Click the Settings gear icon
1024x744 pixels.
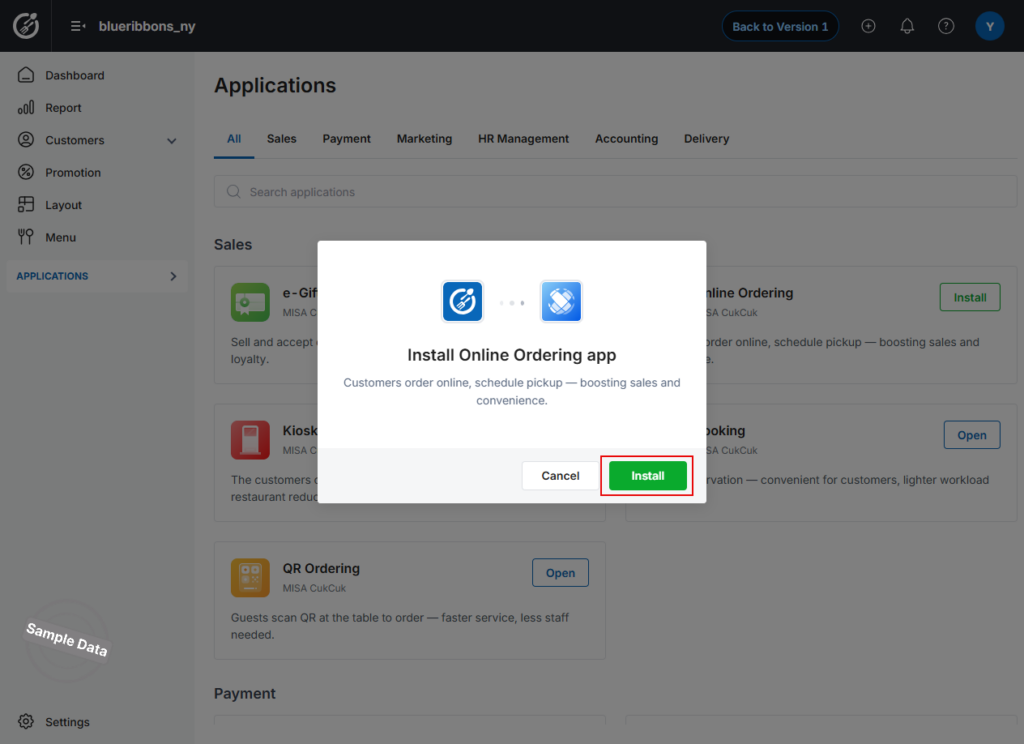point(25,722)
